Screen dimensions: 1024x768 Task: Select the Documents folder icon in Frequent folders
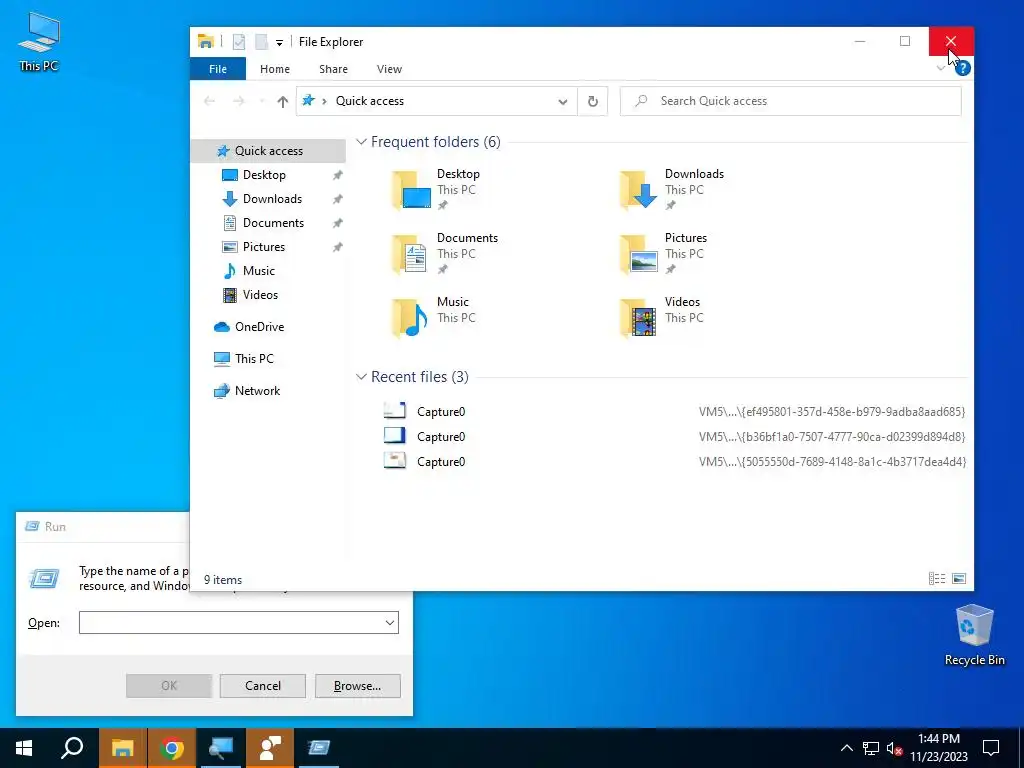411,254
